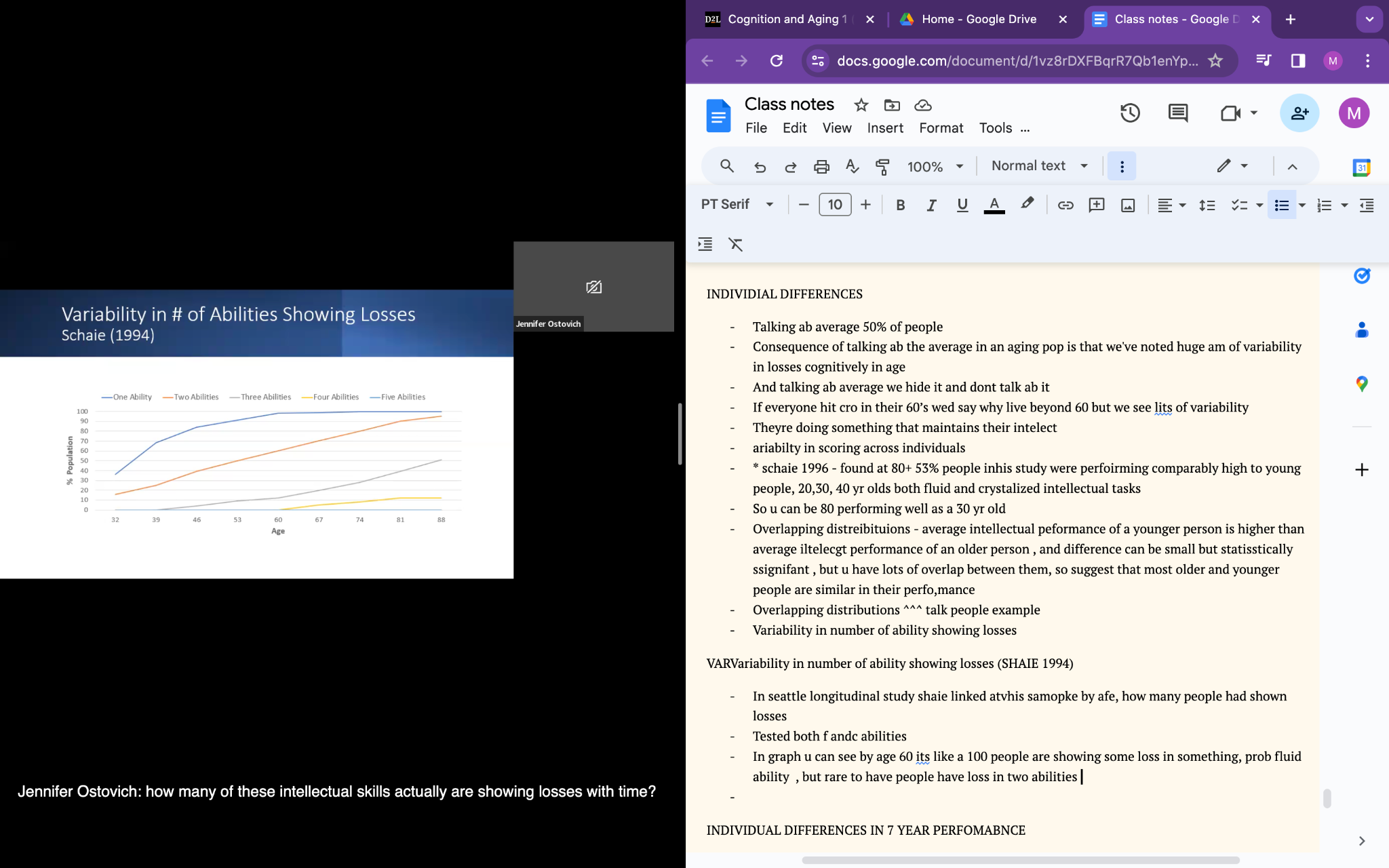Open the PT Serif font dropdown
Screen dimensions: 1389x868
[x=737, y=205]
